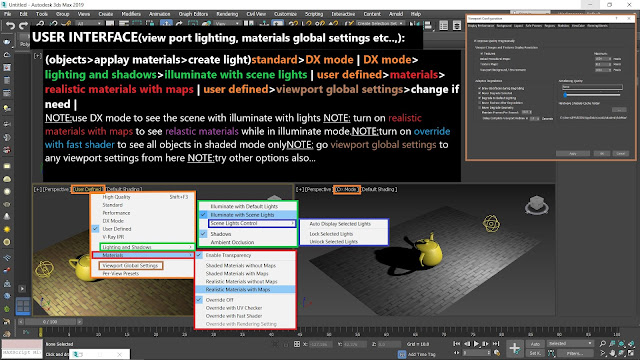640x360 pixels.
Task: Click the Layer Explorer icon in toolbar
Action: pyautogui.click(x=457, y=26)
